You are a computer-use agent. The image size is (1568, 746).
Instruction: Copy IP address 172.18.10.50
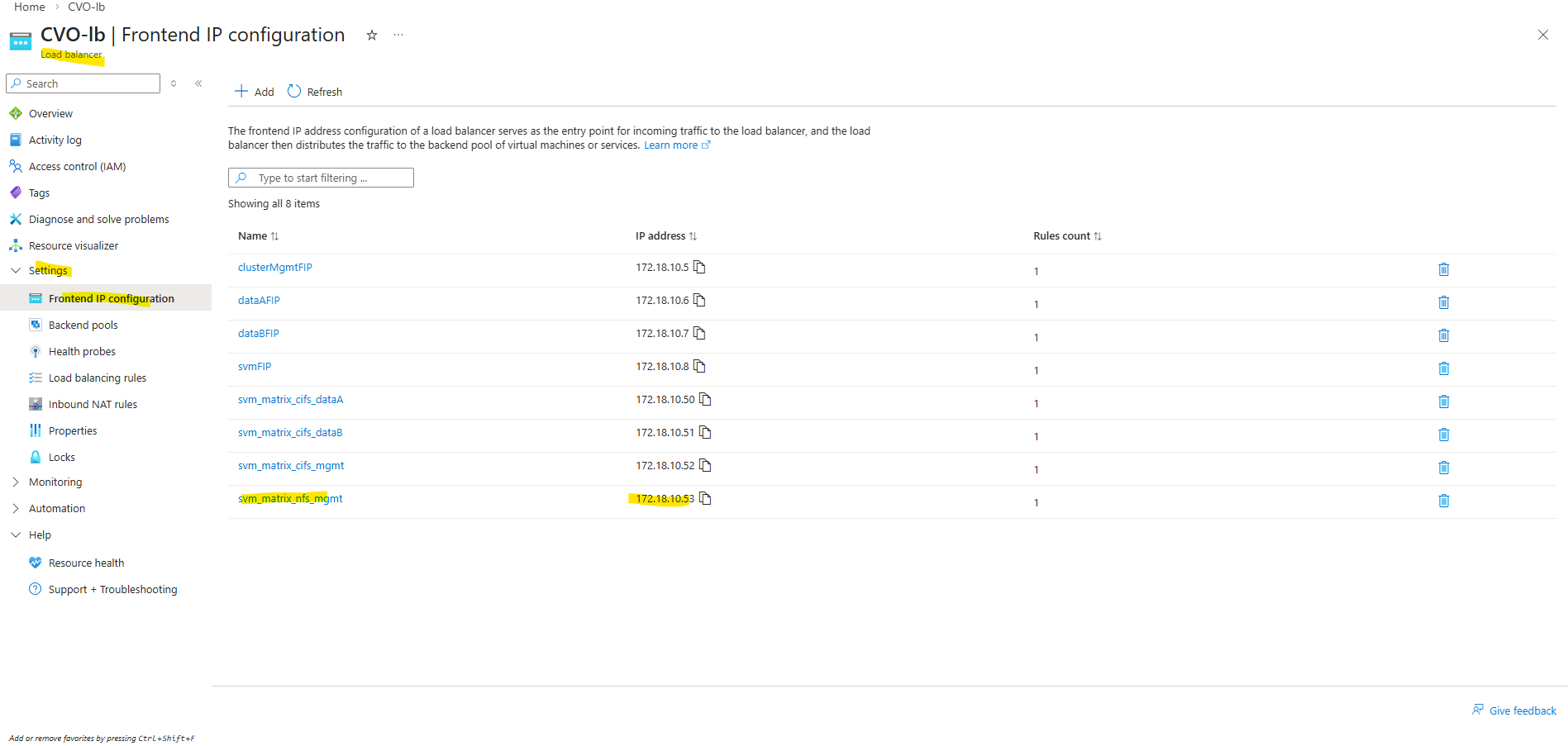point(705,399)
